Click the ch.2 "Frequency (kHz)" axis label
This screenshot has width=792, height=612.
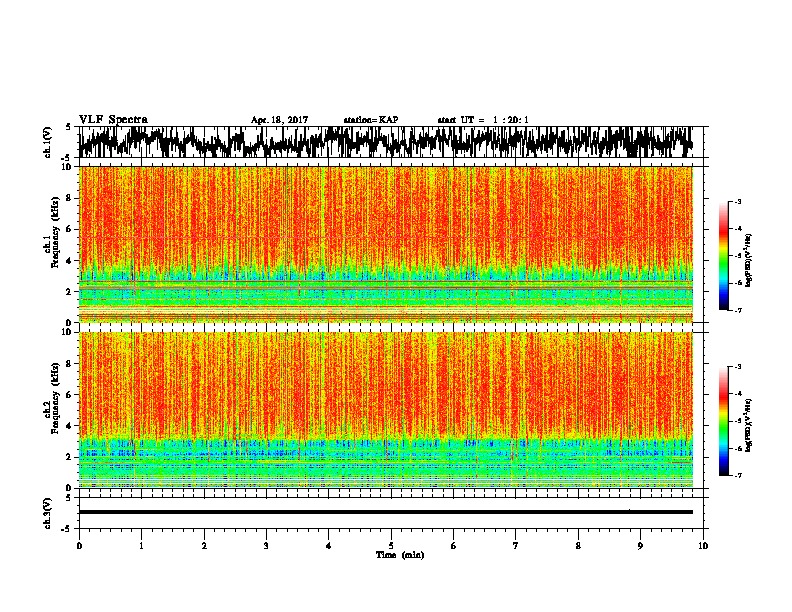click(x=55, y=398)
